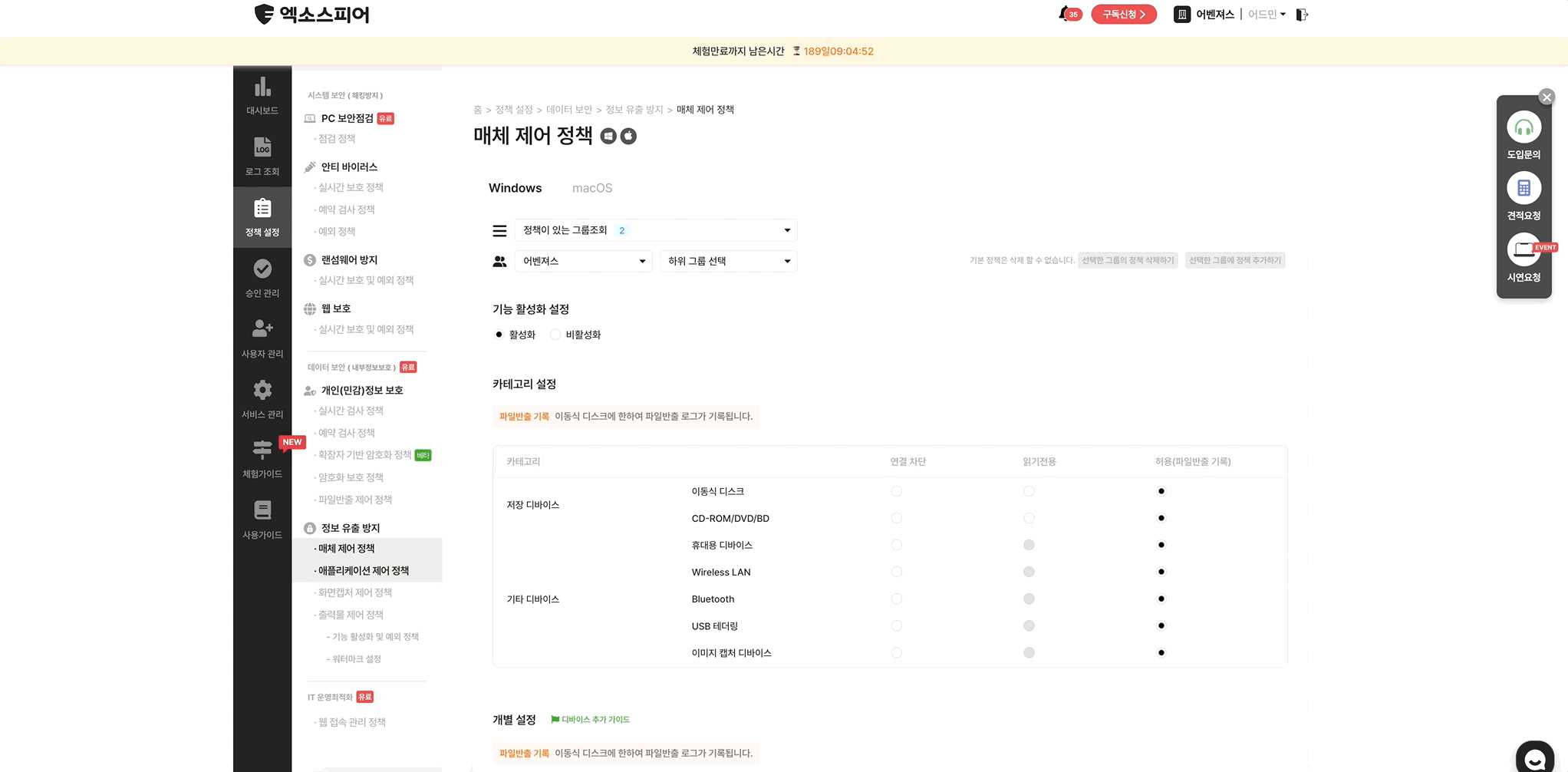Expand the 하위 그룹 선택 dropdown
Image resolution: width=1568 pixels, height=772 pixels.
727,261
